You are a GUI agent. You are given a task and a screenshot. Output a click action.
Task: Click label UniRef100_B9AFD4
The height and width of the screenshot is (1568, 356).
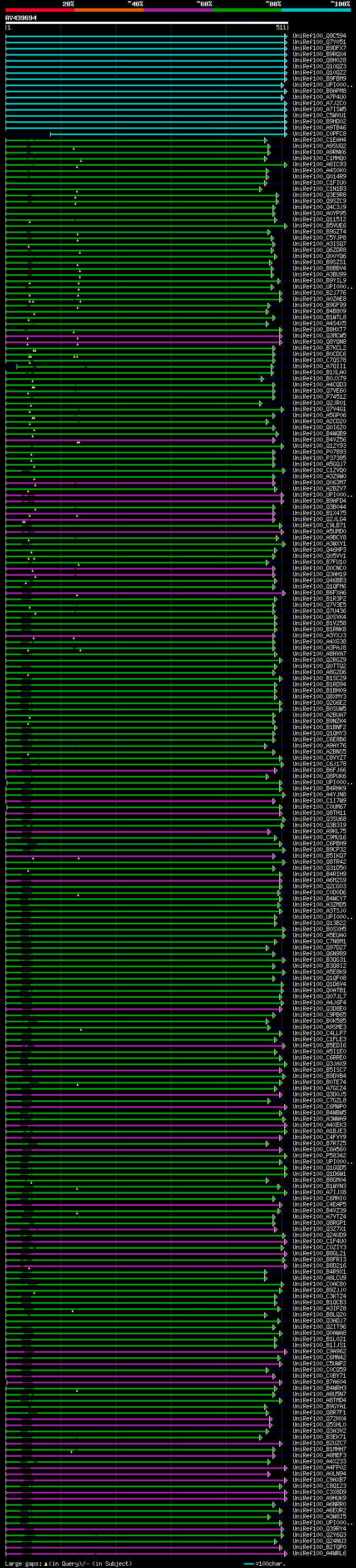[319, 501]
